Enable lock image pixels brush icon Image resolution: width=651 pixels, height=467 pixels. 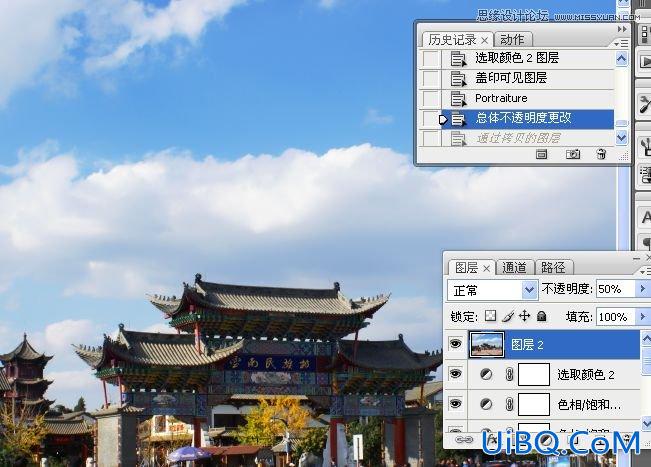508,317
